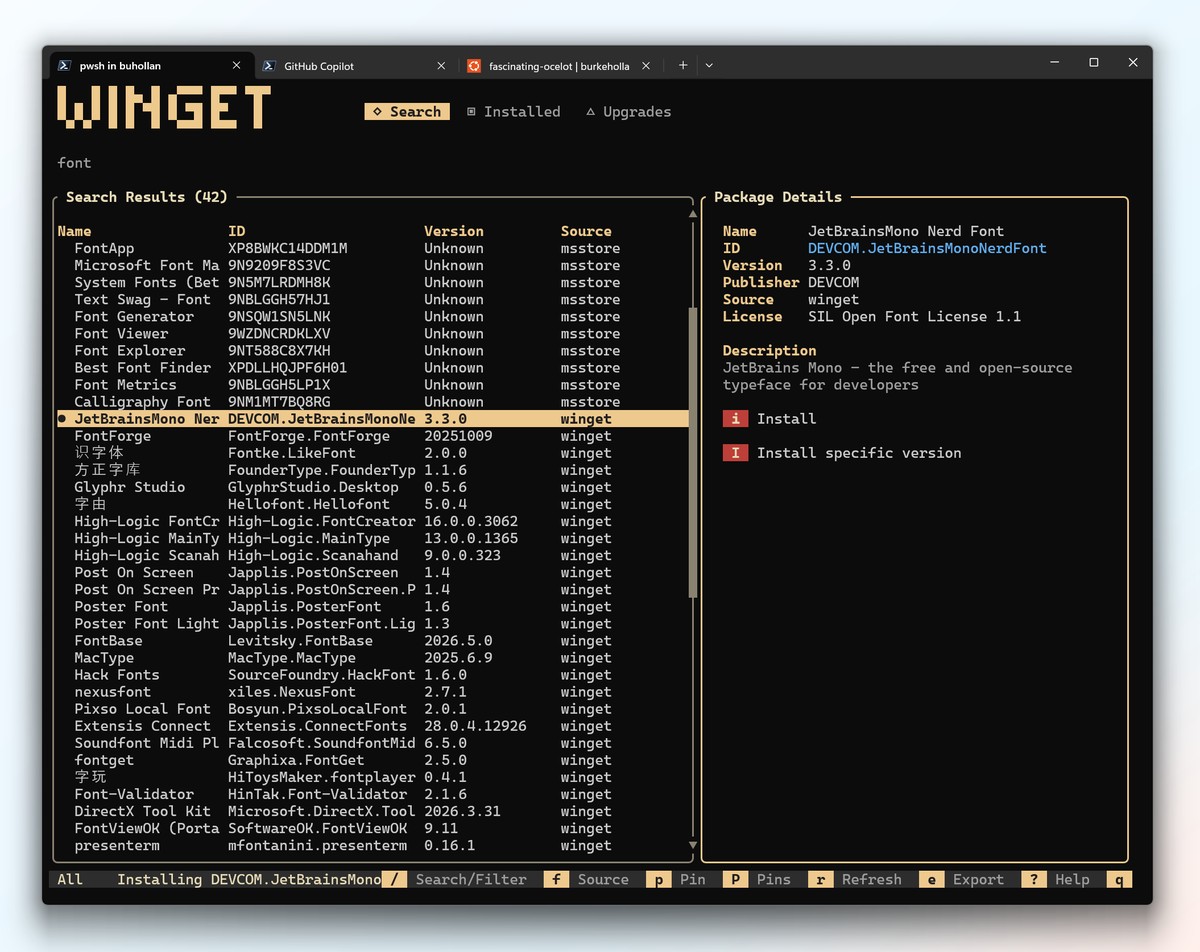Click the Name column header
Image resolution: width=1200 pixels, height=952 pixels.
tap(75, 231)
